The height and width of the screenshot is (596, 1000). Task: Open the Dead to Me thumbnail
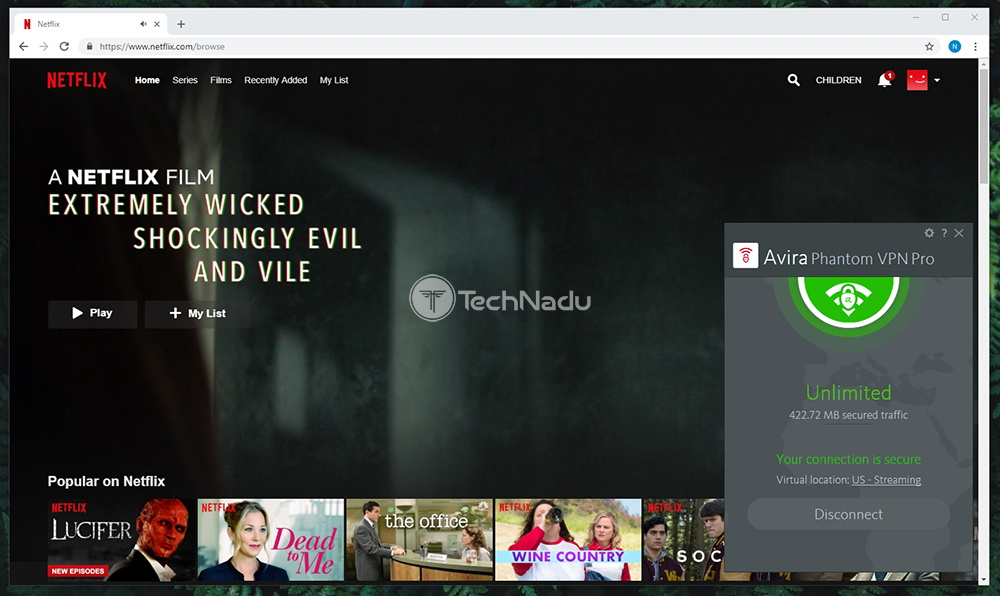270,539
